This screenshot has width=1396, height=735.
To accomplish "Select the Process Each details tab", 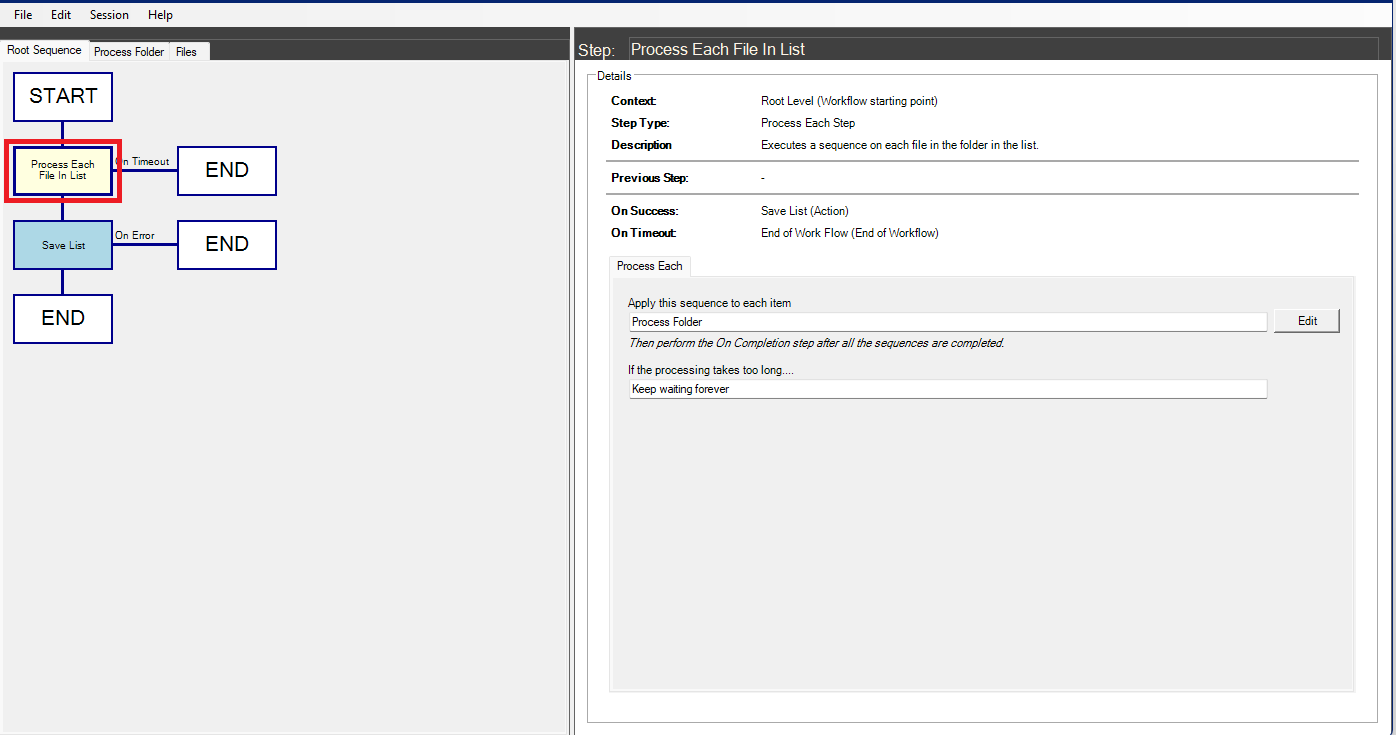I will click(x=649, y=266).
